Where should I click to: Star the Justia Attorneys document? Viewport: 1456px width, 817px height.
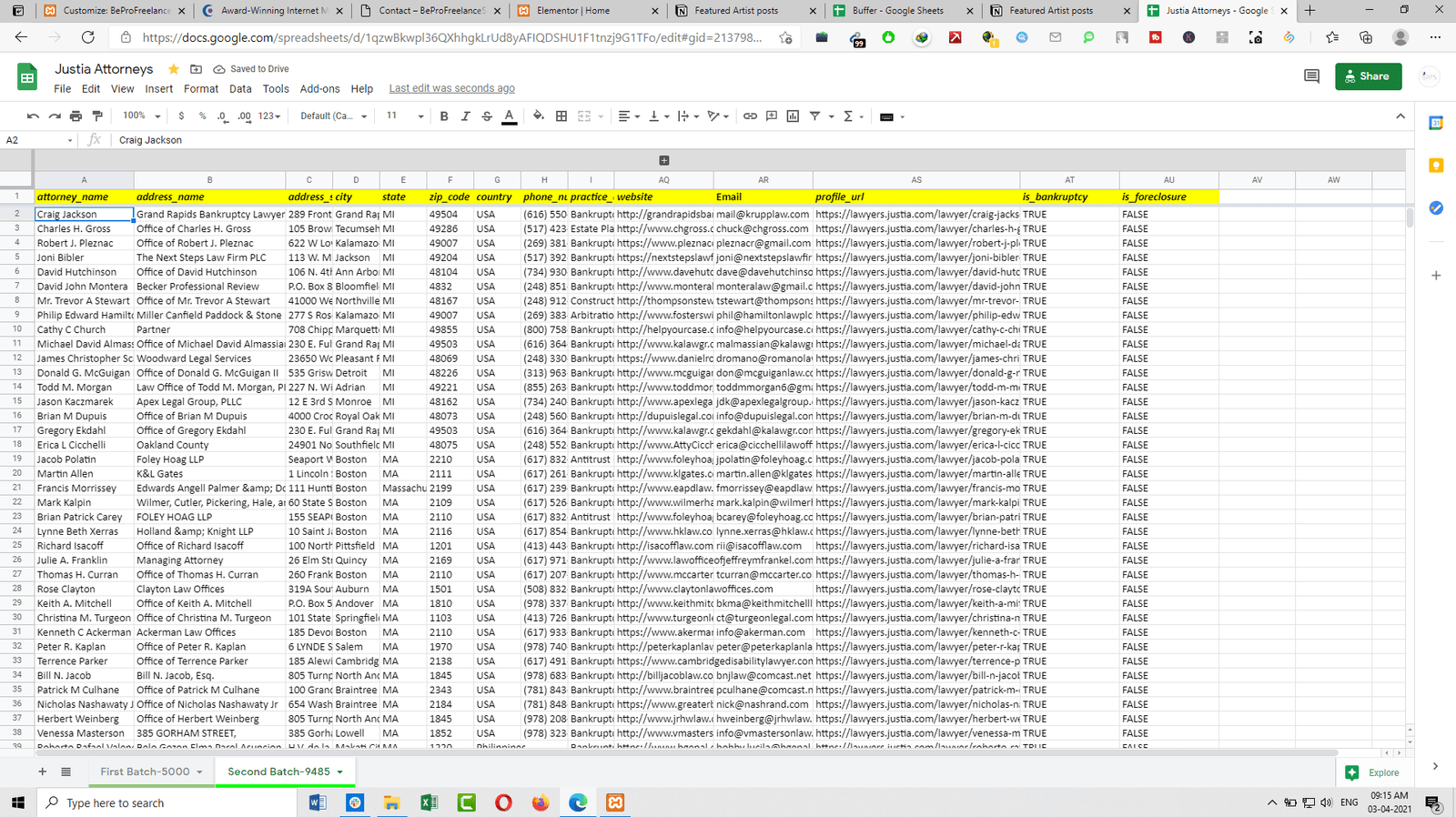point(173,69)
